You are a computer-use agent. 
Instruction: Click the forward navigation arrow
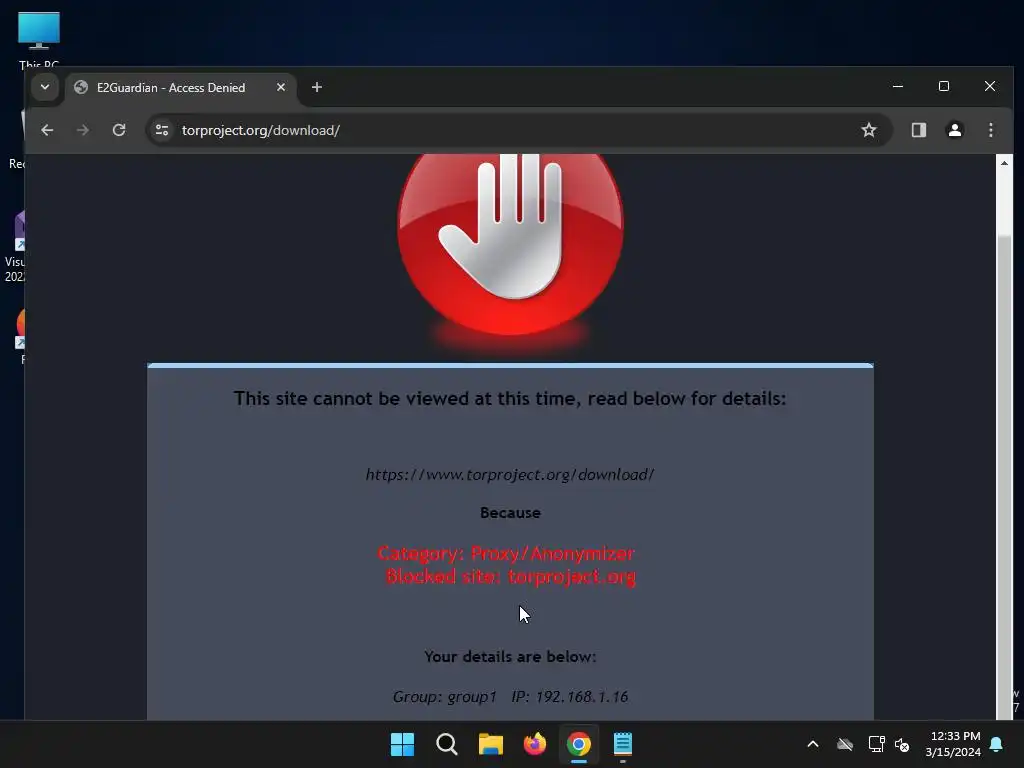pos(82,130)
